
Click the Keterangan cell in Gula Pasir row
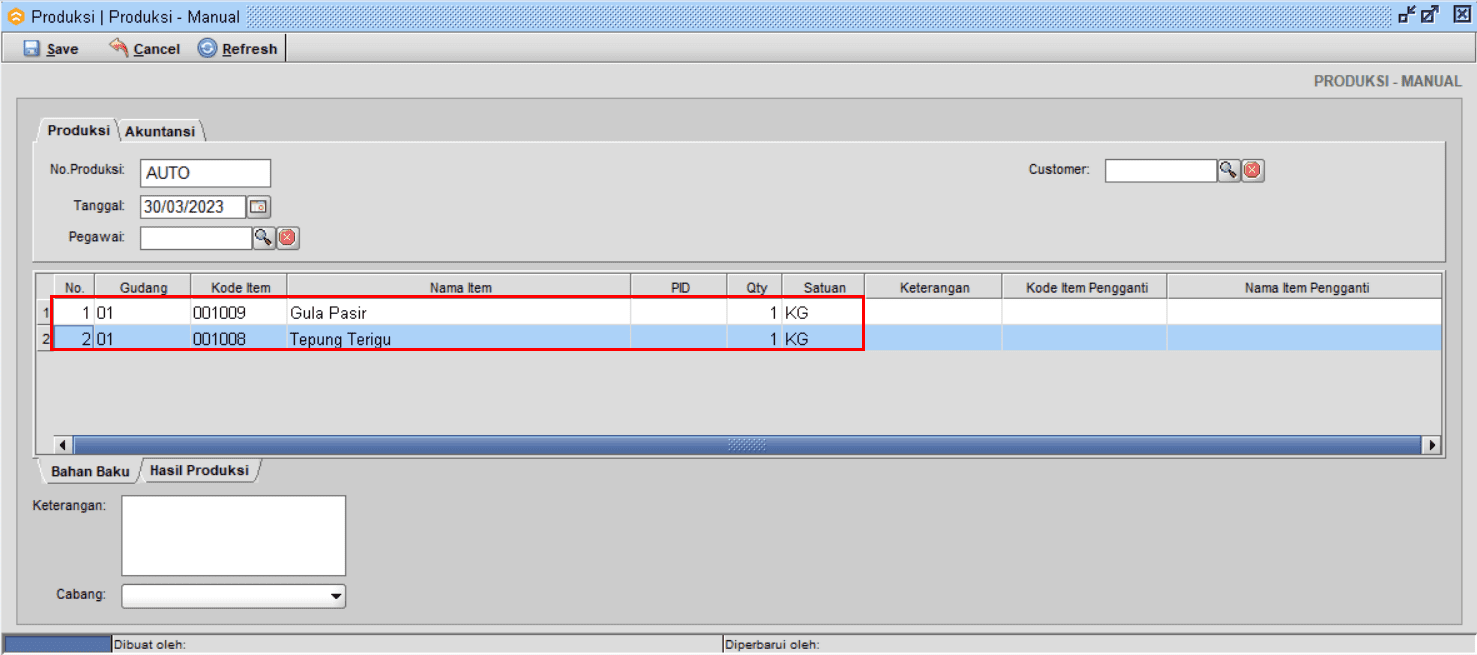935,312
